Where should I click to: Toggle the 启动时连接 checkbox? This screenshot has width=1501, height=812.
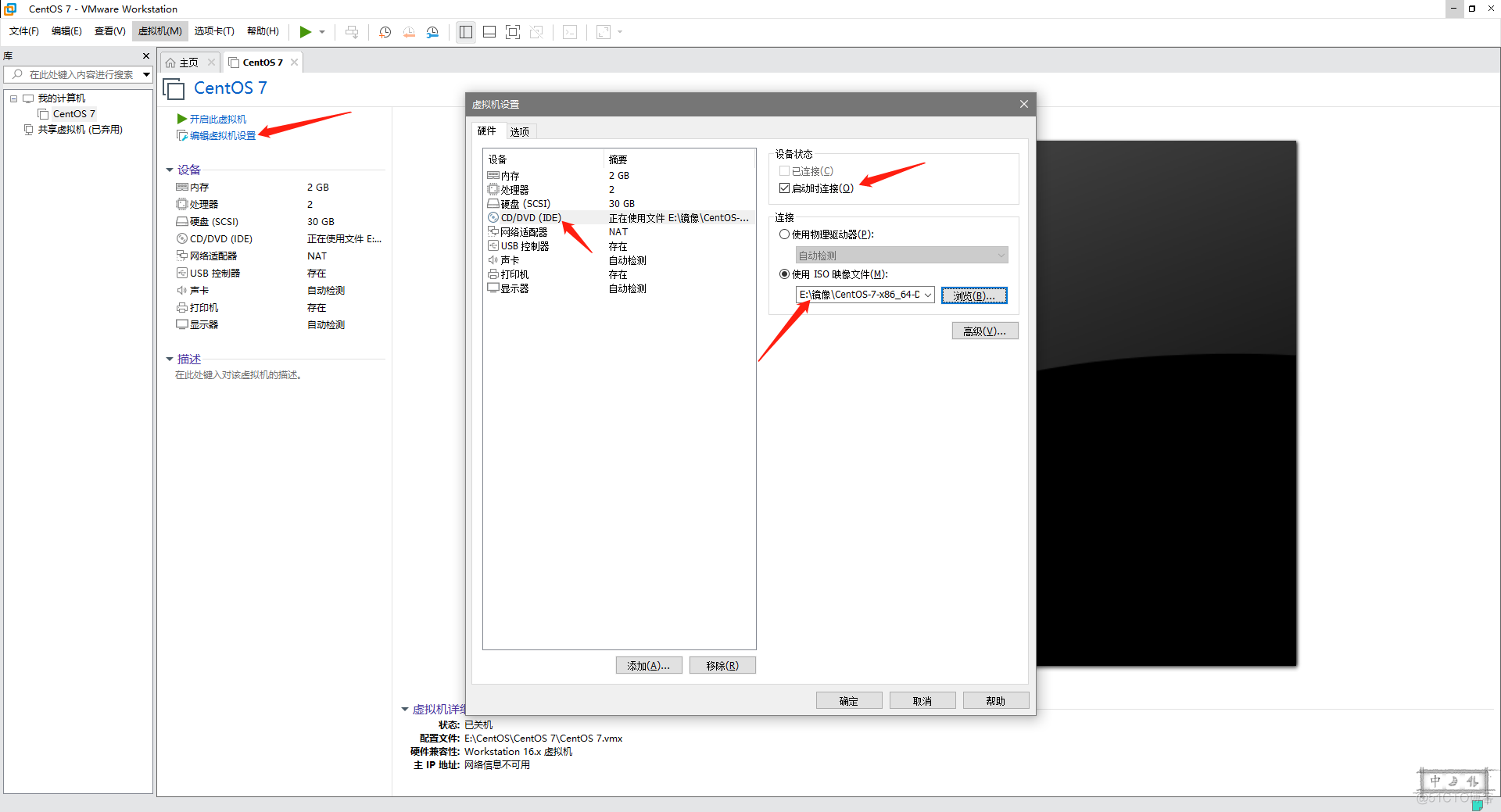784,188
